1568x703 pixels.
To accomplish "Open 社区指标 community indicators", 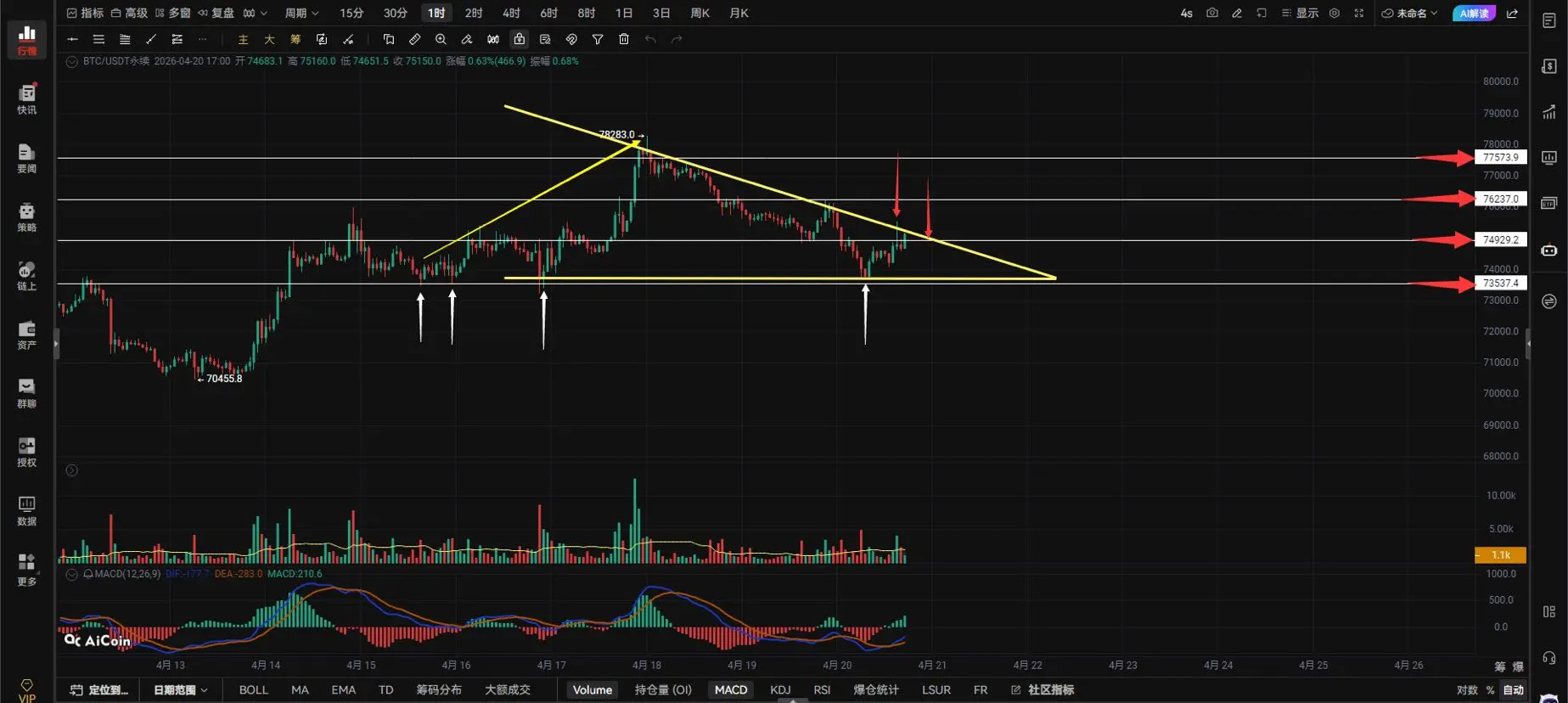I will (1043, 690).
